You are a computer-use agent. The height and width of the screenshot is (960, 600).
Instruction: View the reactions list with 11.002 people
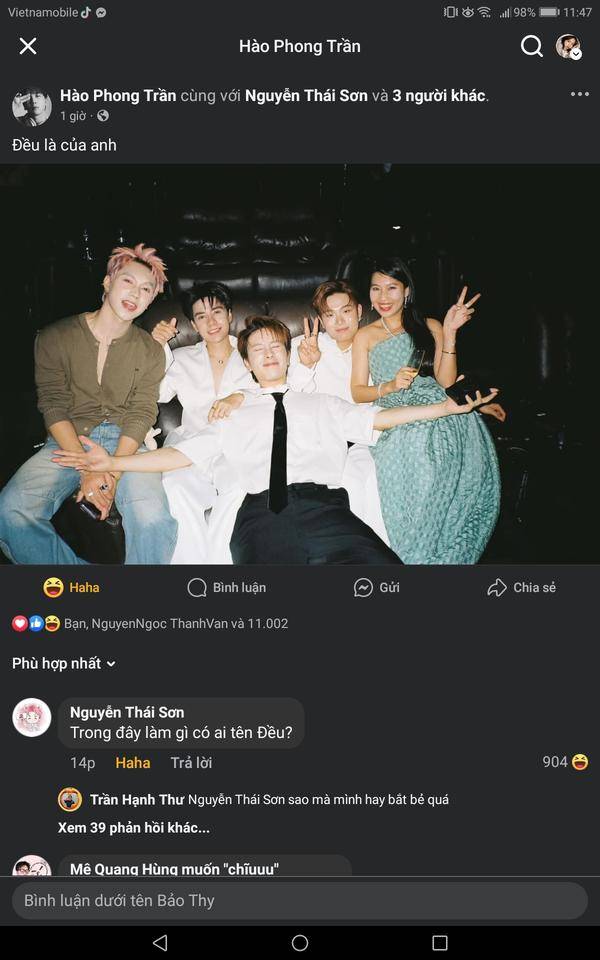click(x=150, y=623)
